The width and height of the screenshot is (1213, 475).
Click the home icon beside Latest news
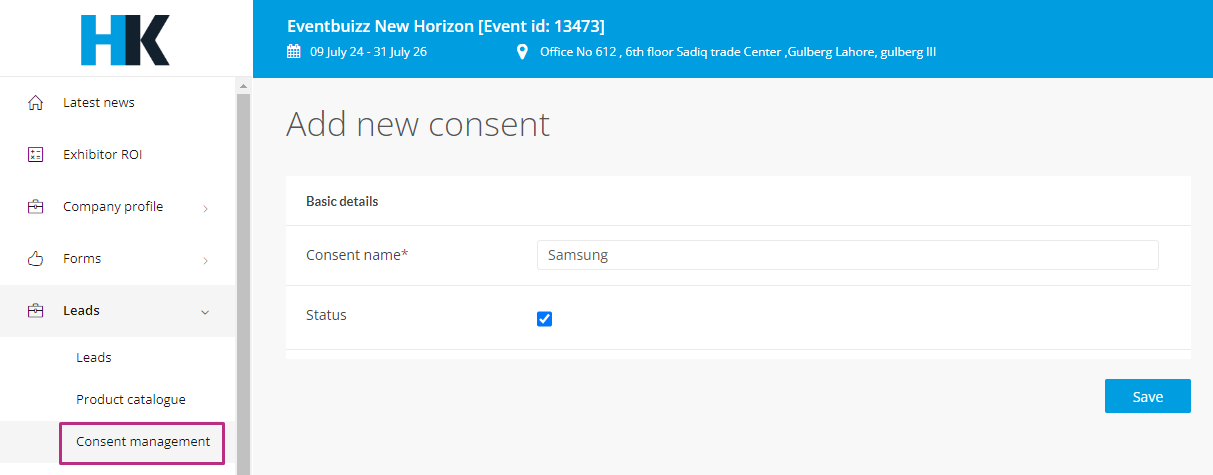pyautogui.click(x=36, y=103)
